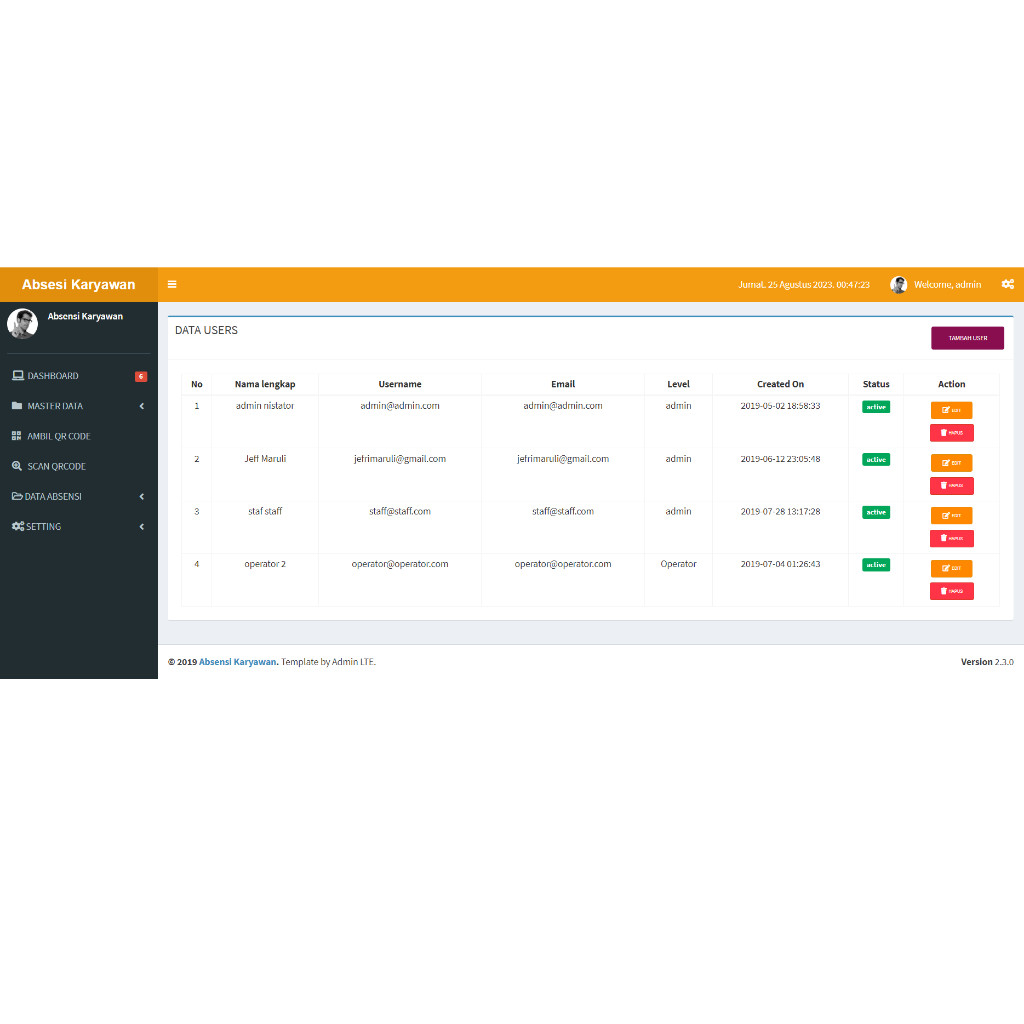This screenshot has width=1024, height=1024.
Task: Expand the Setting submenu arrow
Action: coord(142,526)
